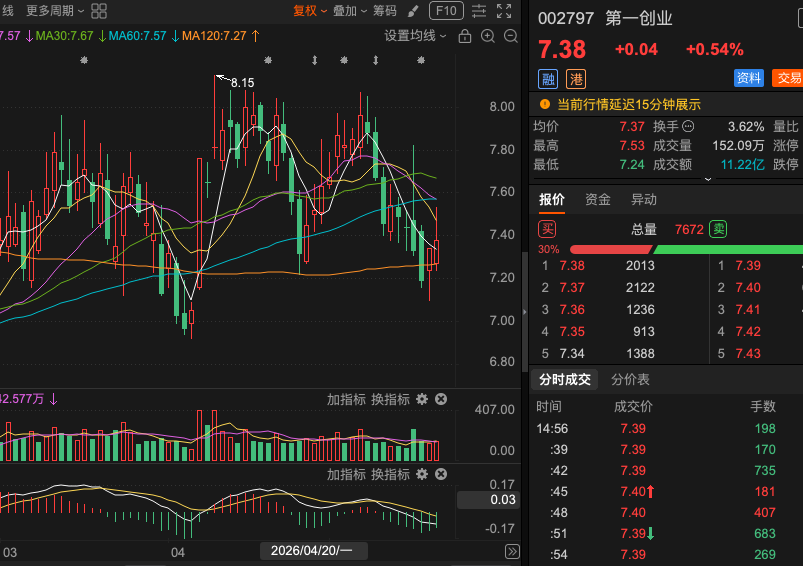Image resolution: width=803 pixels, height=566 pixels.
Task: Open chart settings sliders icon
Action: pos(479,11)
